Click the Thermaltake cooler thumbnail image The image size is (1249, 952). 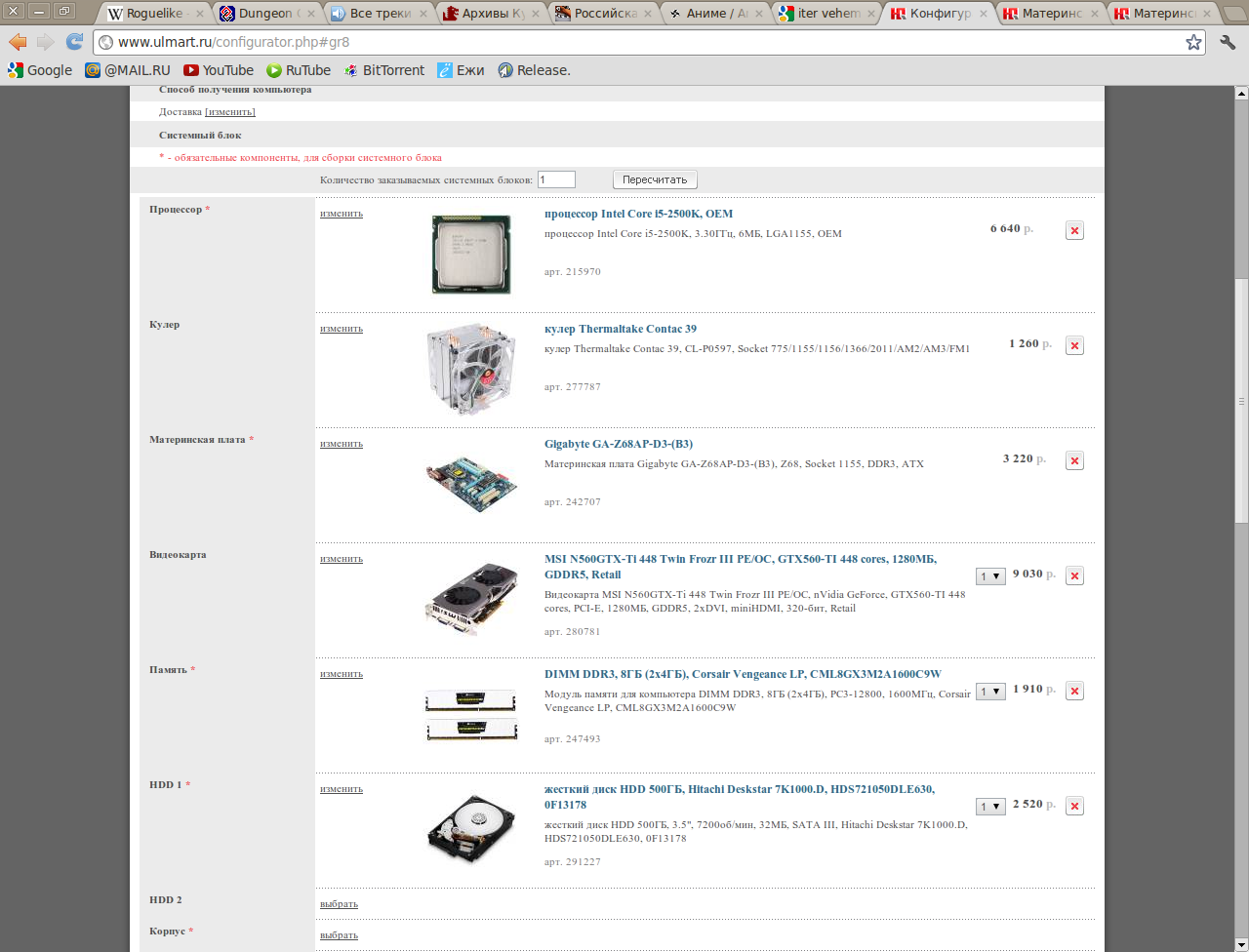pyautogui.click(x=471, y=369)
